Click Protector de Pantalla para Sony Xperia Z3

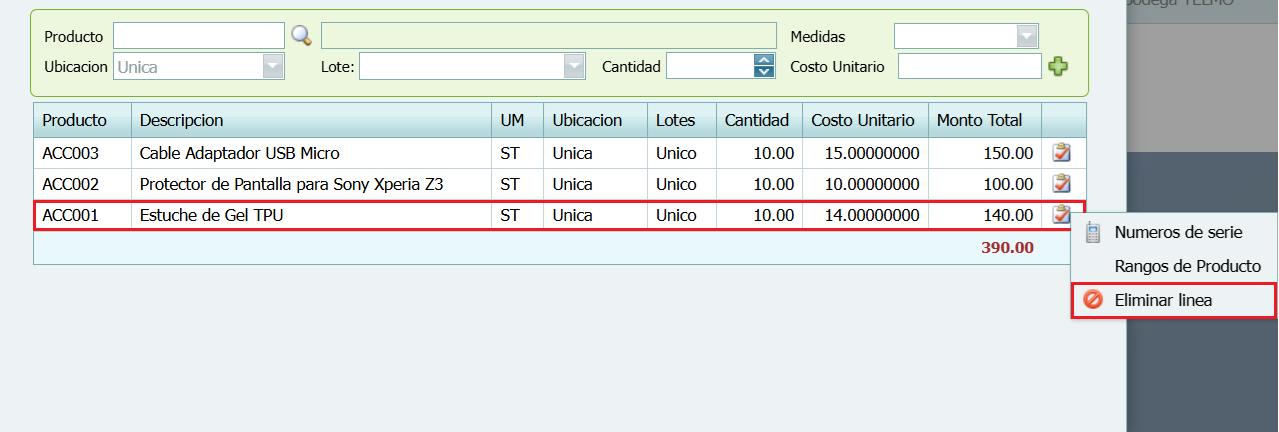[x=292, y=184]
